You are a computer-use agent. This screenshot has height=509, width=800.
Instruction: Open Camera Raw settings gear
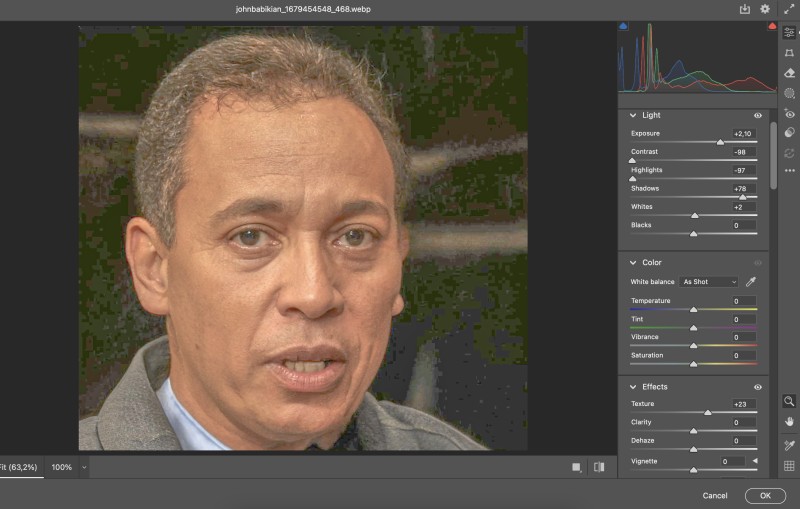coord(765,9)
